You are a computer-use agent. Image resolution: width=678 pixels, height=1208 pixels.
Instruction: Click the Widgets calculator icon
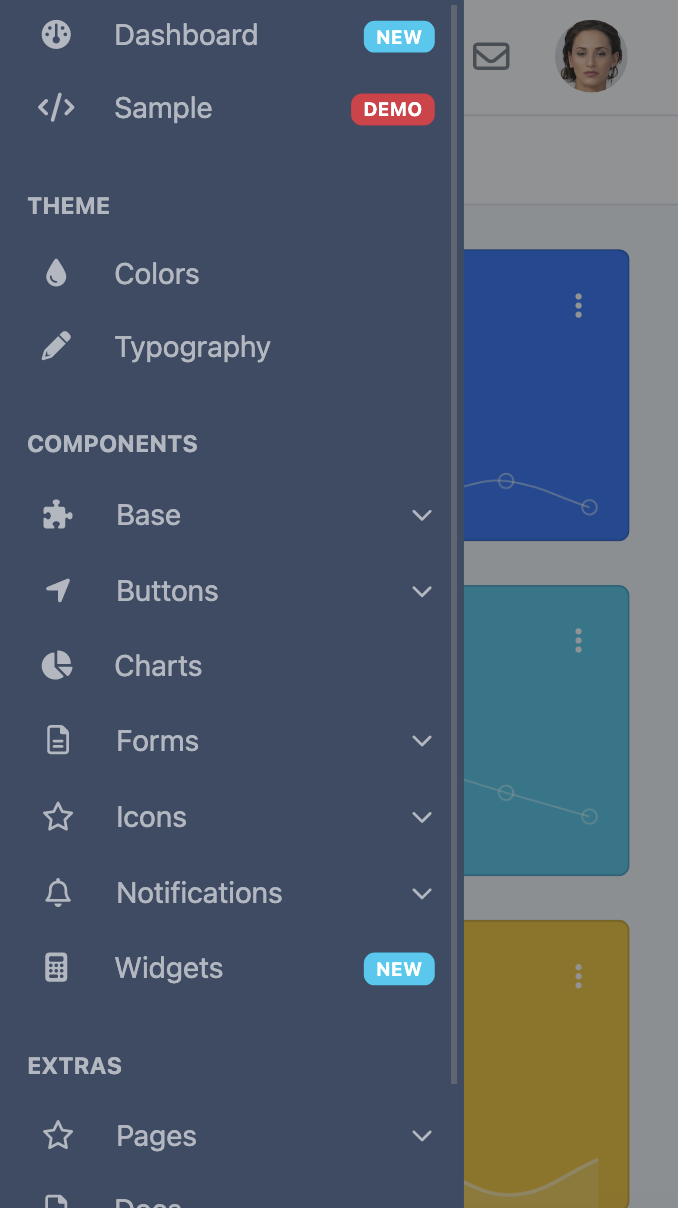57,967
